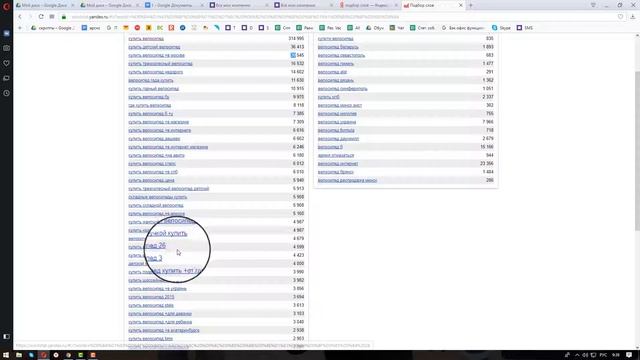Add bookmark with plus on bookmarks bar
Image resolution: width=640 pixels, height=360 pixels.
(x=20, y=28)
